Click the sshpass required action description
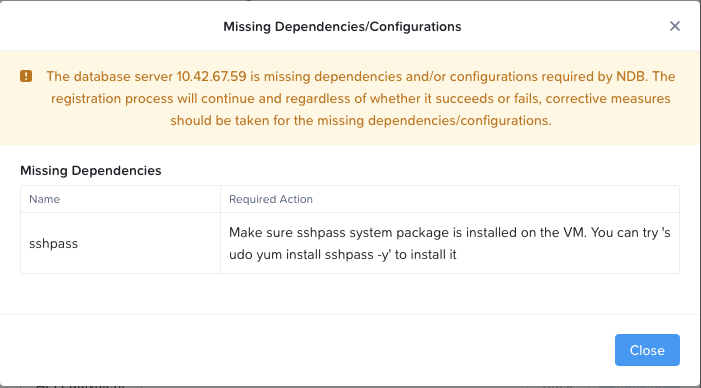 [450, 243]
